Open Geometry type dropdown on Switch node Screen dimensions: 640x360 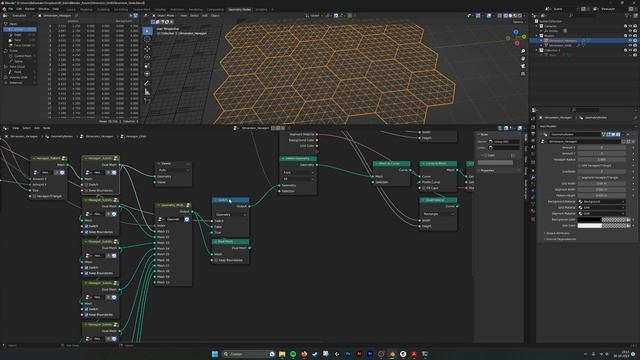pyautogui.click(x=231, y=214)
